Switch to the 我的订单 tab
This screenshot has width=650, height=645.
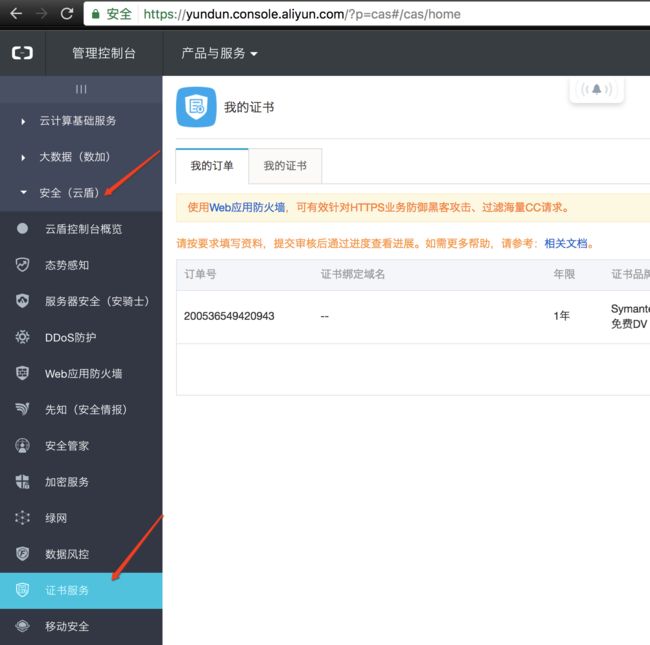pyautogui.click(x=212, y=166)
